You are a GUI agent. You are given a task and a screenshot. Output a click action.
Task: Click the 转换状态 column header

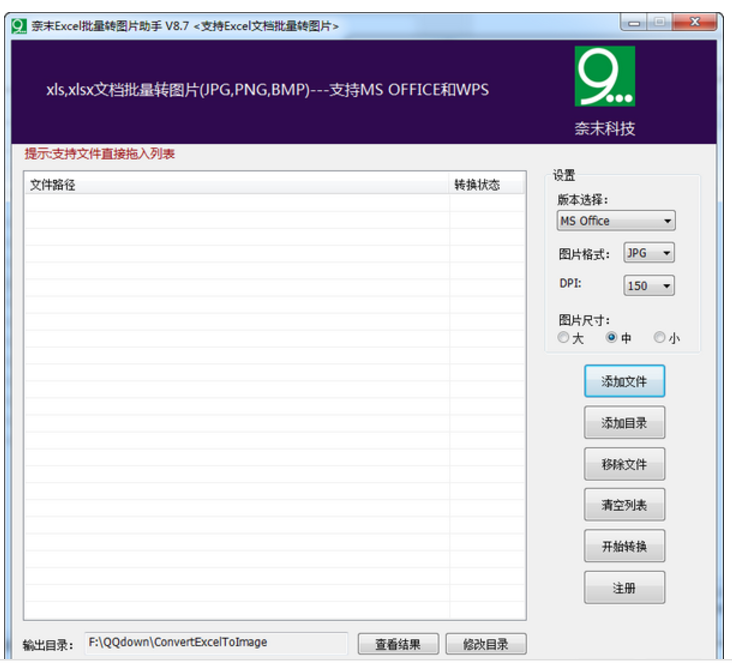pos(486,184)
